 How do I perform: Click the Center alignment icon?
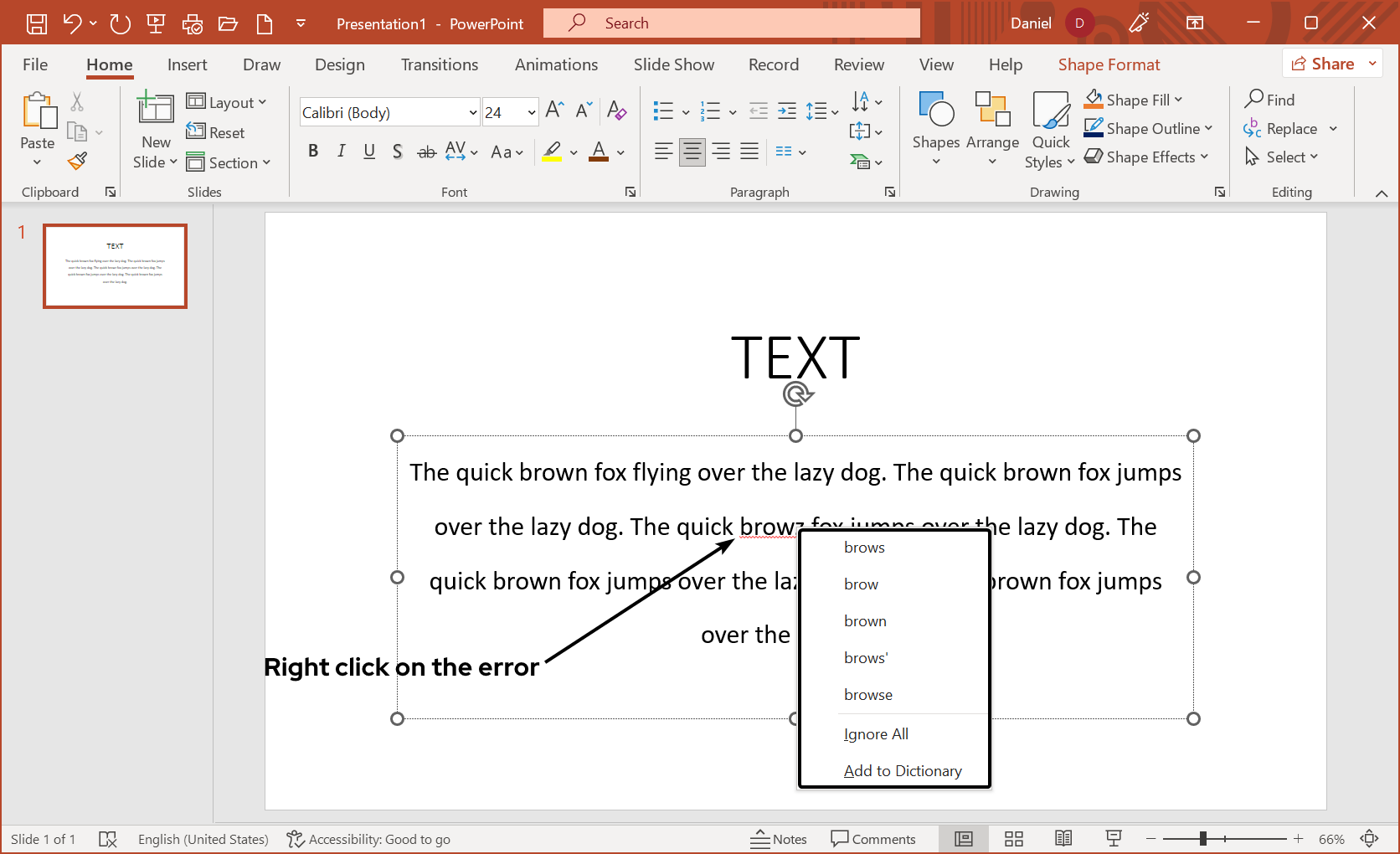[x=692, y=151]
